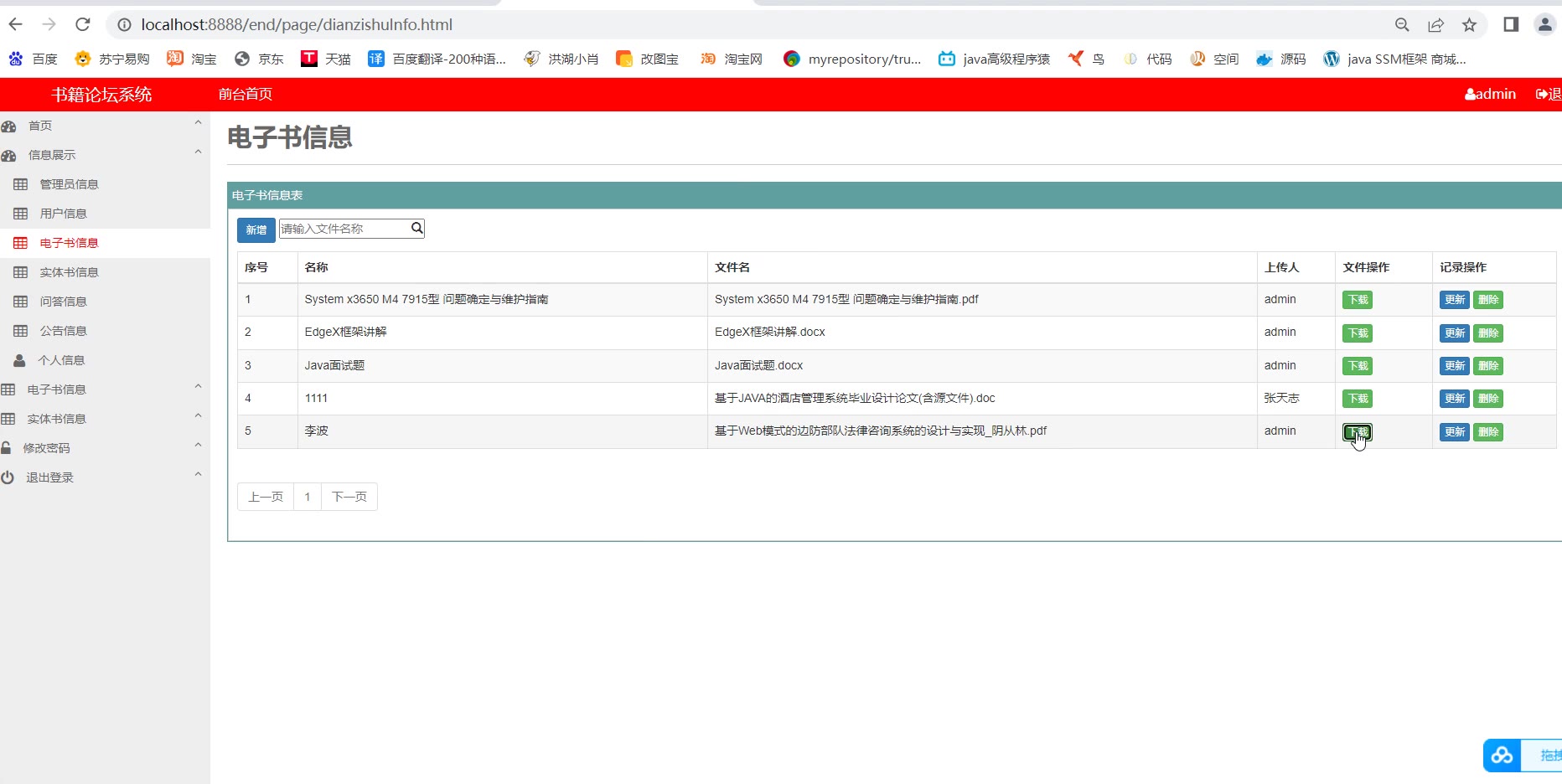Delete the Java面试题 record
Image resolution: width=1562 pixels, height=784 pixels.
coord(1488,366)
